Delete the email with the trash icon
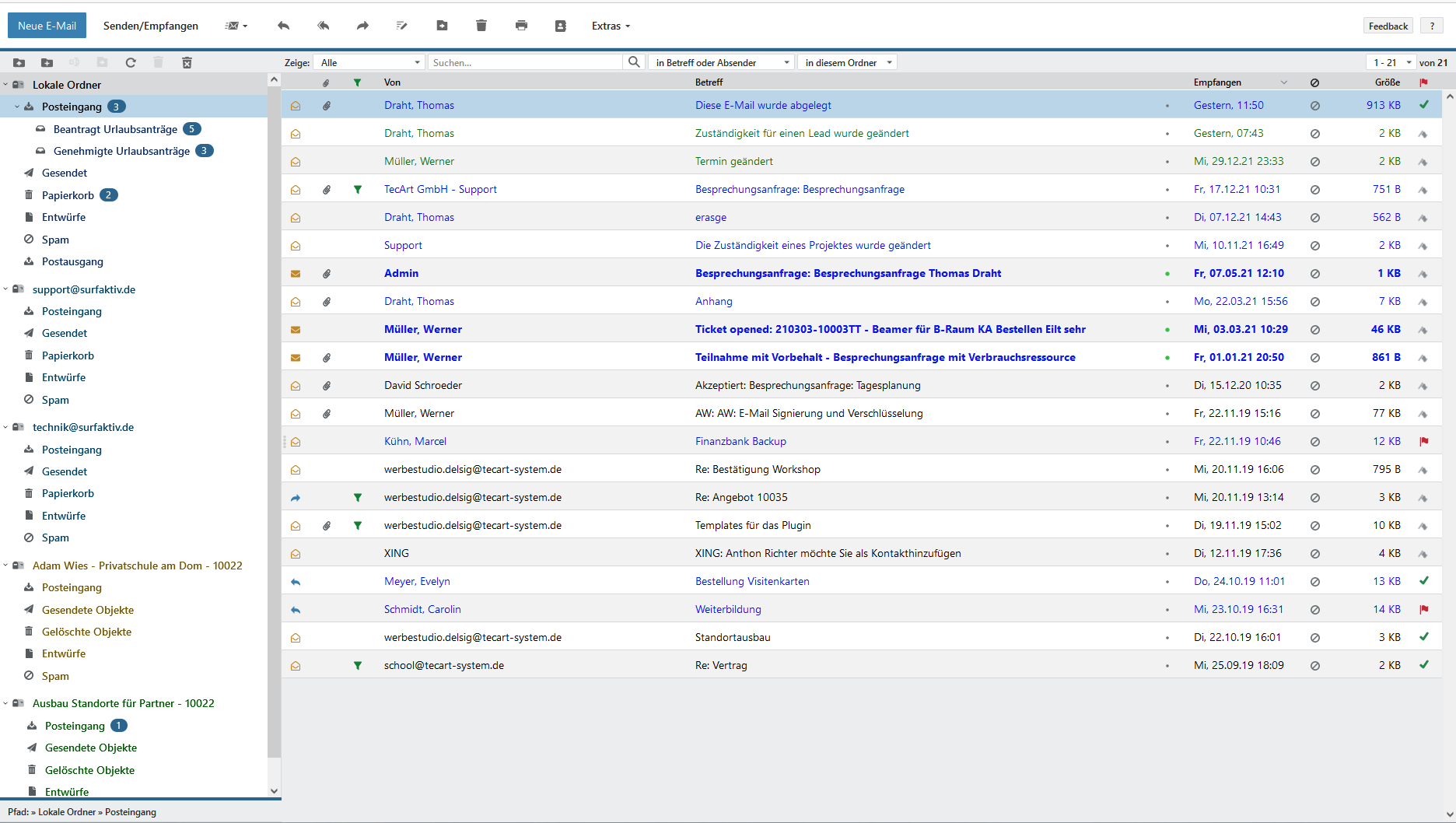 click(481, 26)
